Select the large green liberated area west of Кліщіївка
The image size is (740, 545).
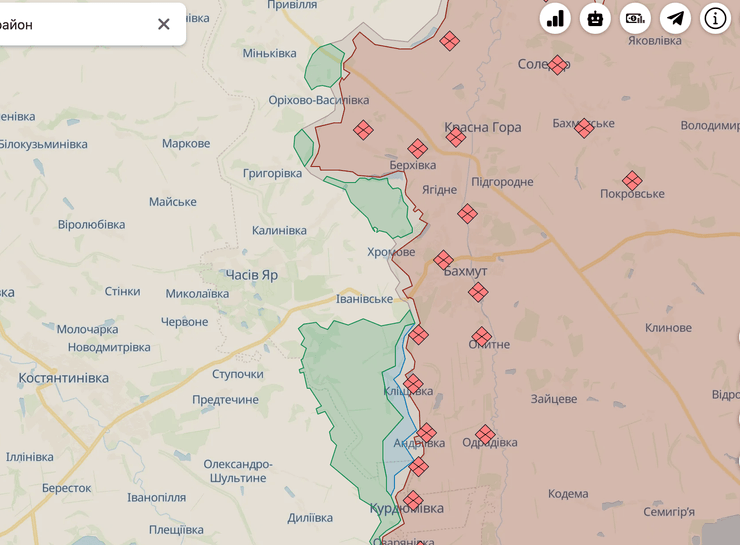pos(345,390)
